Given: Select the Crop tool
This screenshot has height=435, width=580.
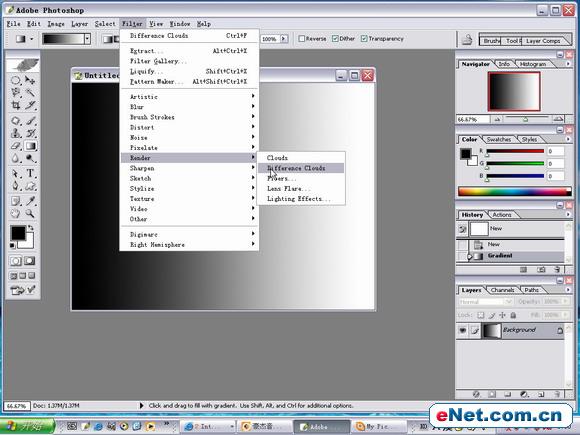Looking at the screenshot, I should point(16,105).
